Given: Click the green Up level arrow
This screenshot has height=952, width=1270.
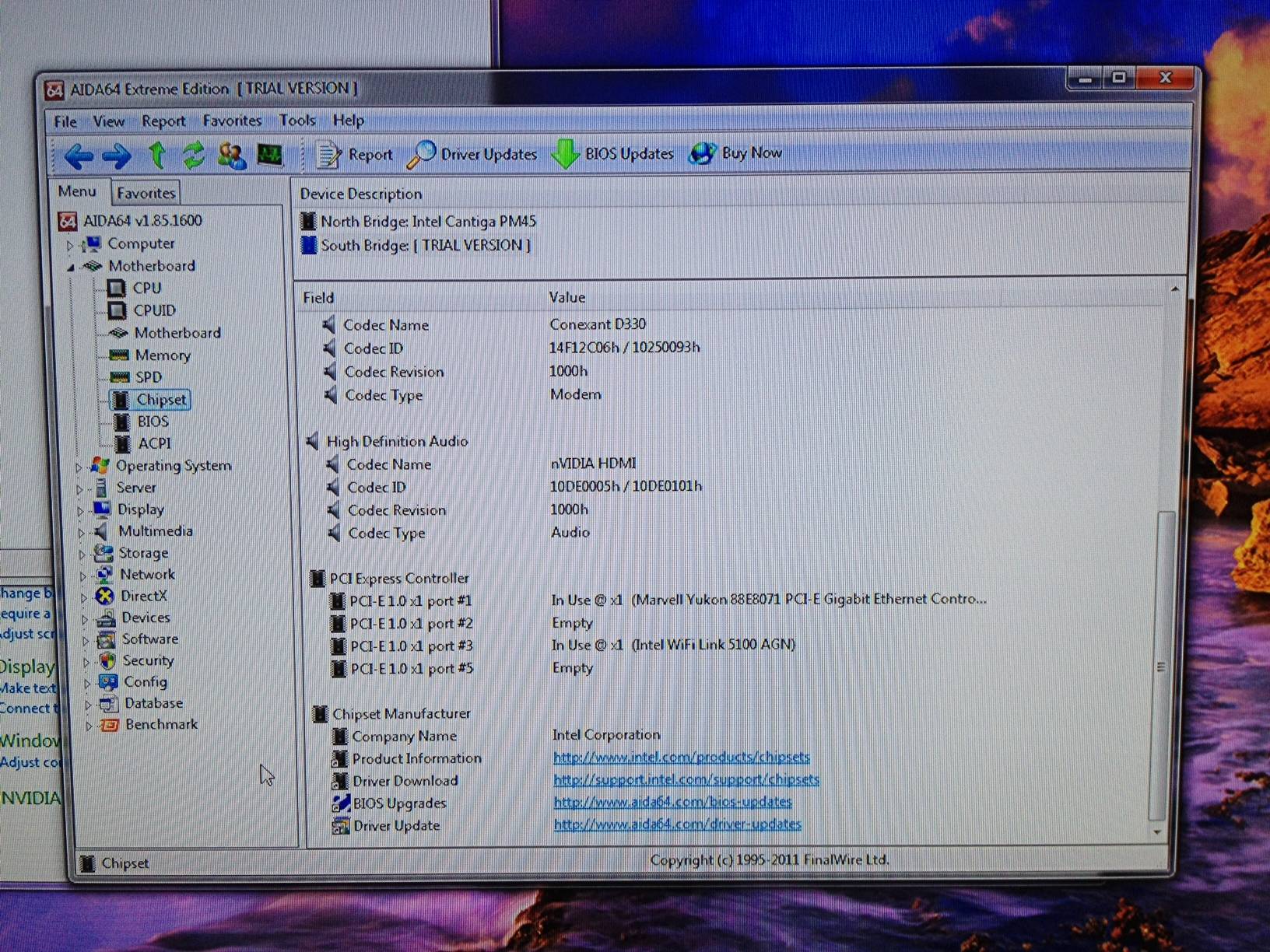Looking at the screenshot, I should pyautogui.click(x=158, y=156).
